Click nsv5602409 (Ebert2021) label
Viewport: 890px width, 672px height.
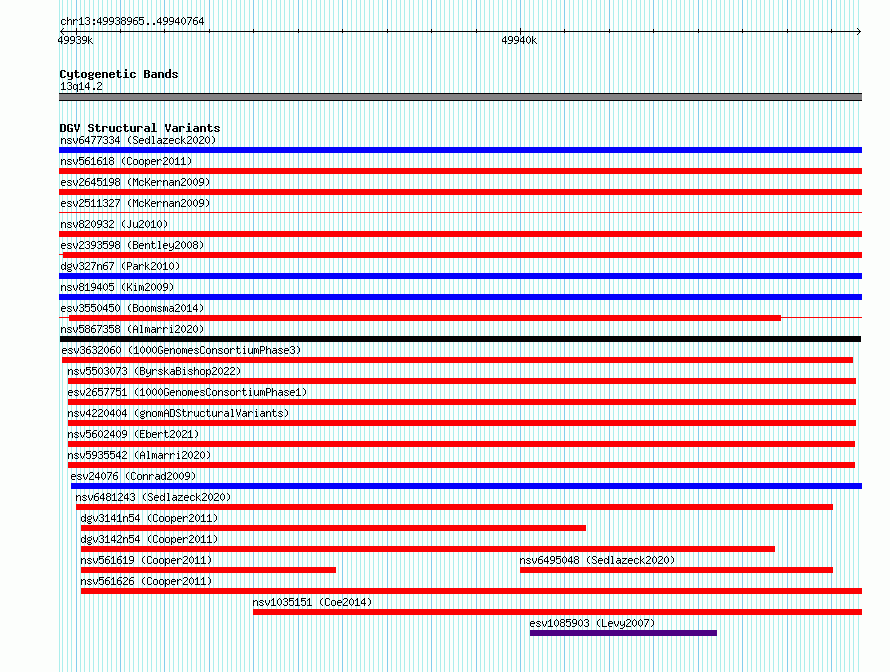[133, 434]
